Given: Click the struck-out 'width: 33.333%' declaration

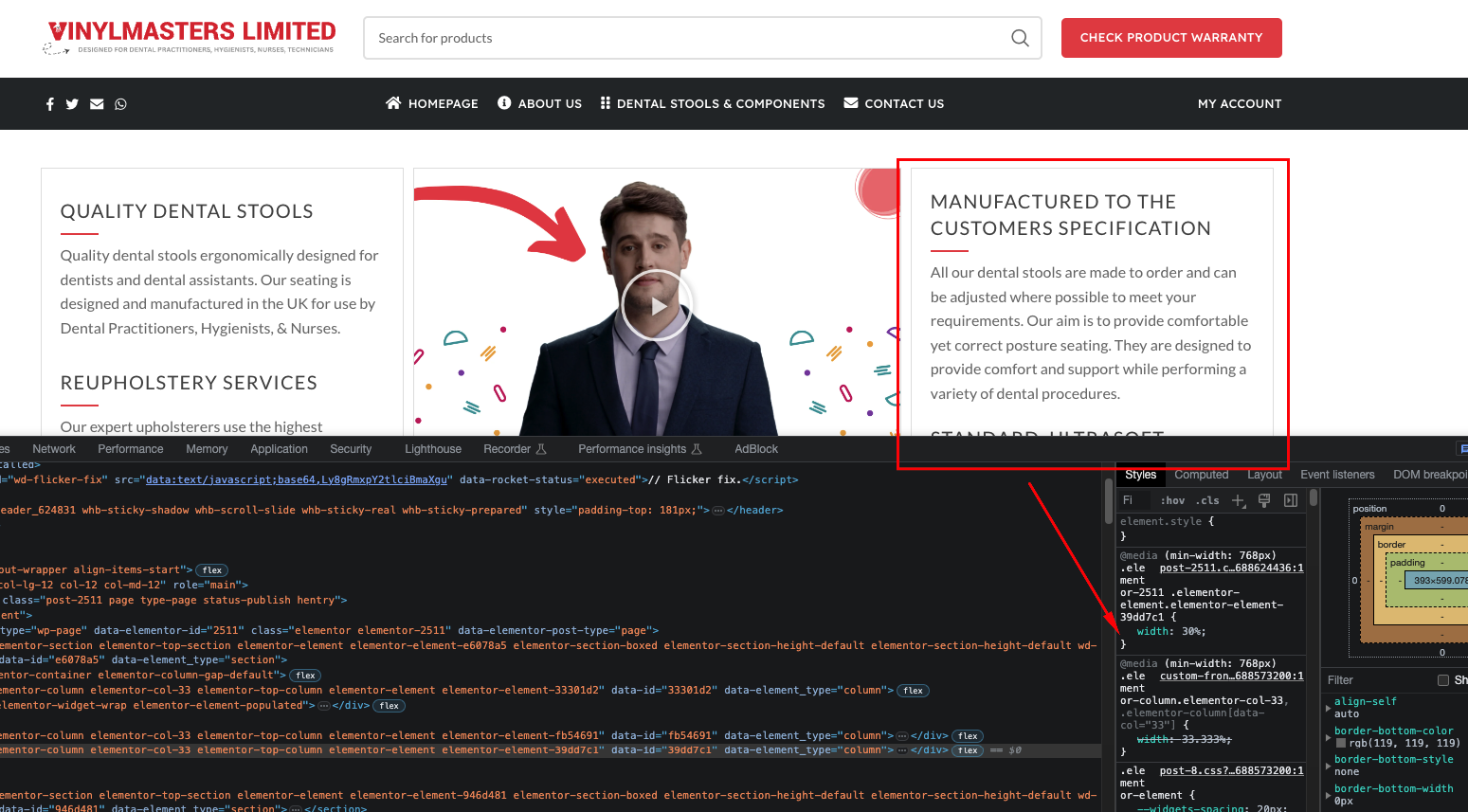Looking at the screenshot, I should tap(1184, 740).
